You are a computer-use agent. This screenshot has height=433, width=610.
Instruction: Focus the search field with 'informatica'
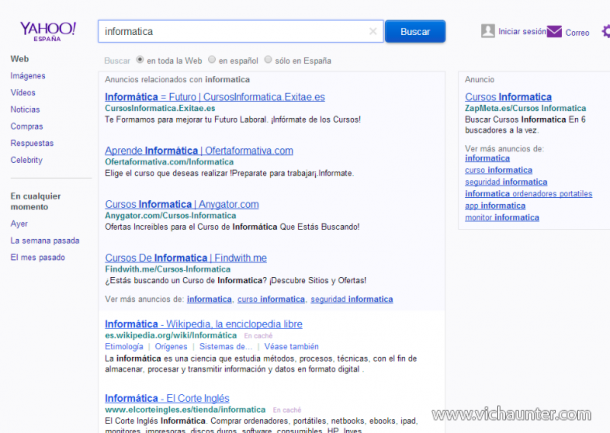pyautogui.click(x=240, y=31)
